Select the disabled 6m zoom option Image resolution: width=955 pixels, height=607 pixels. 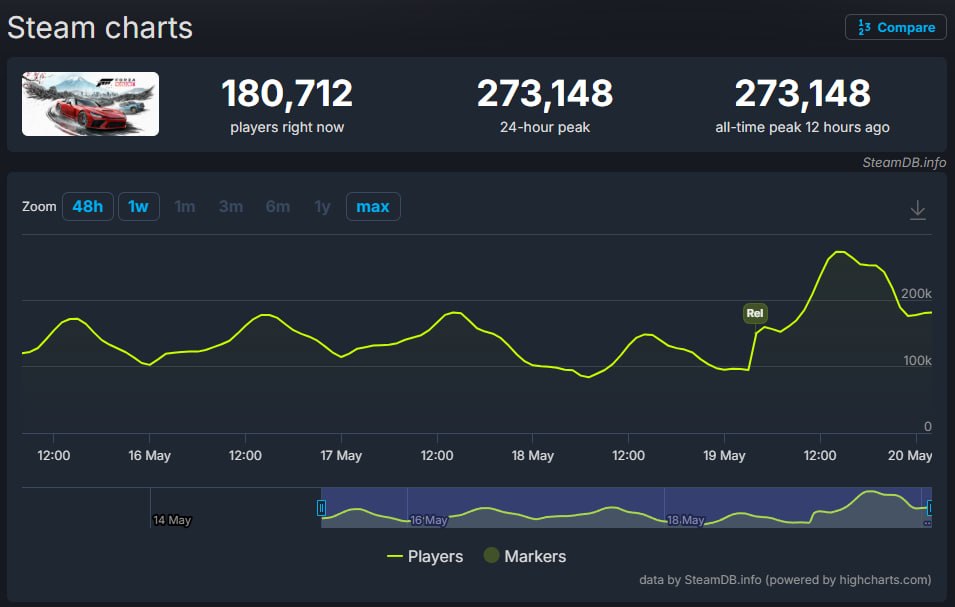(x=278, y=206)
